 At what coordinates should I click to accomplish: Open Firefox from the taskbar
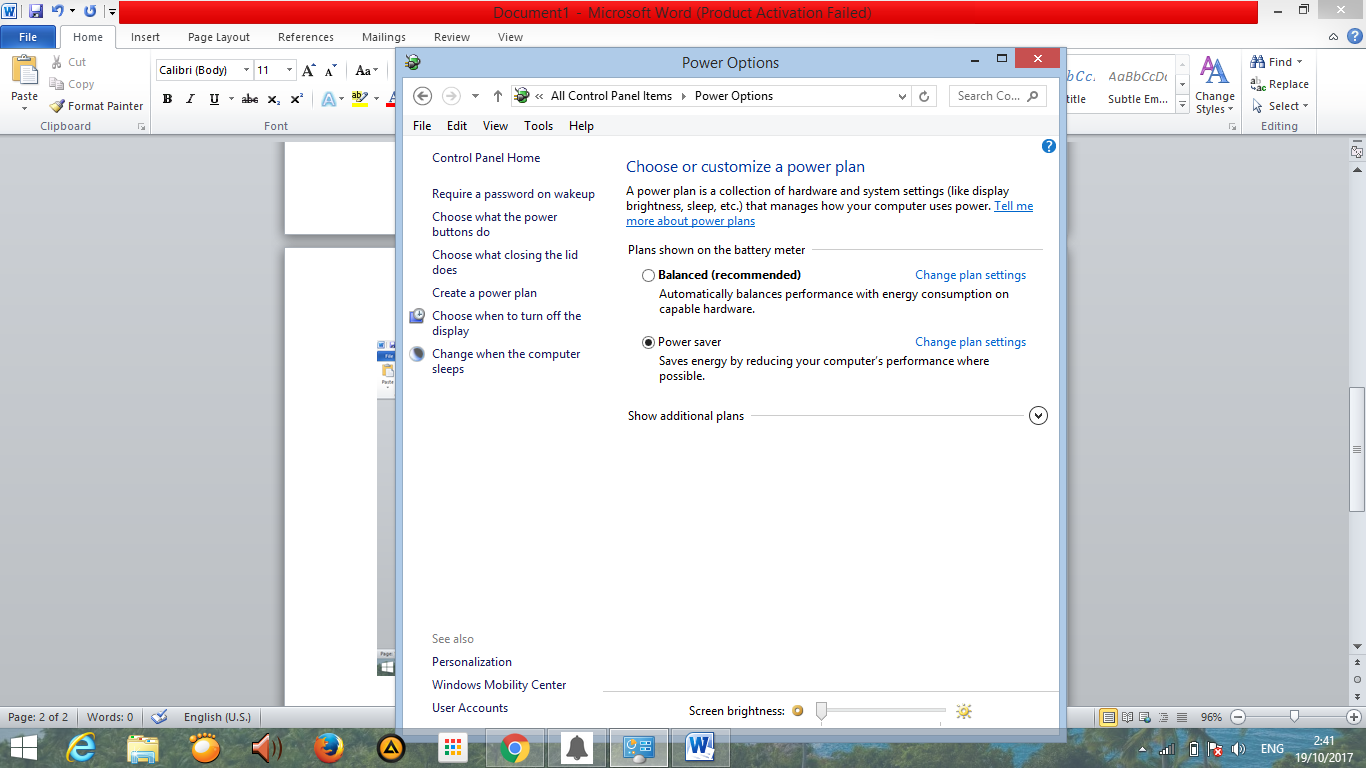(329, 747)
